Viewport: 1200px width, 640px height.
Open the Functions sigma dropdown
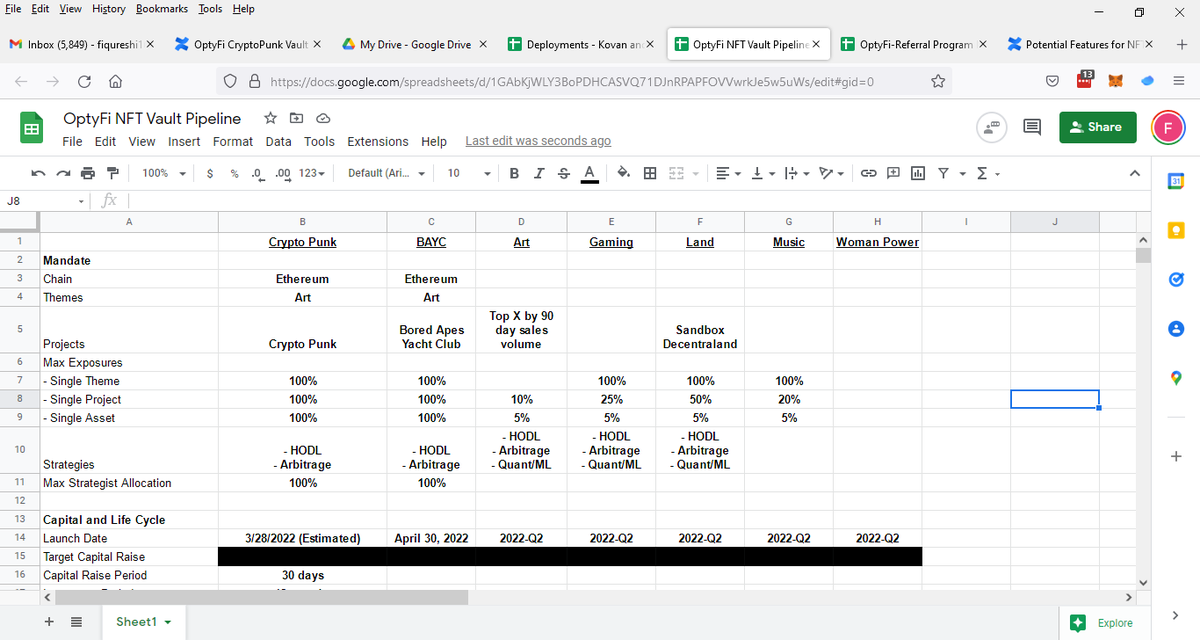click(987, 174)
